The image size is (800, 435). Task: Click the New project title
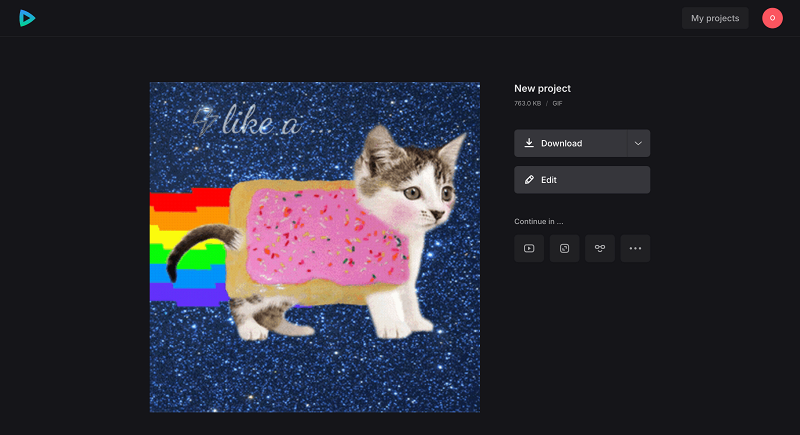(x=542, y=88)
